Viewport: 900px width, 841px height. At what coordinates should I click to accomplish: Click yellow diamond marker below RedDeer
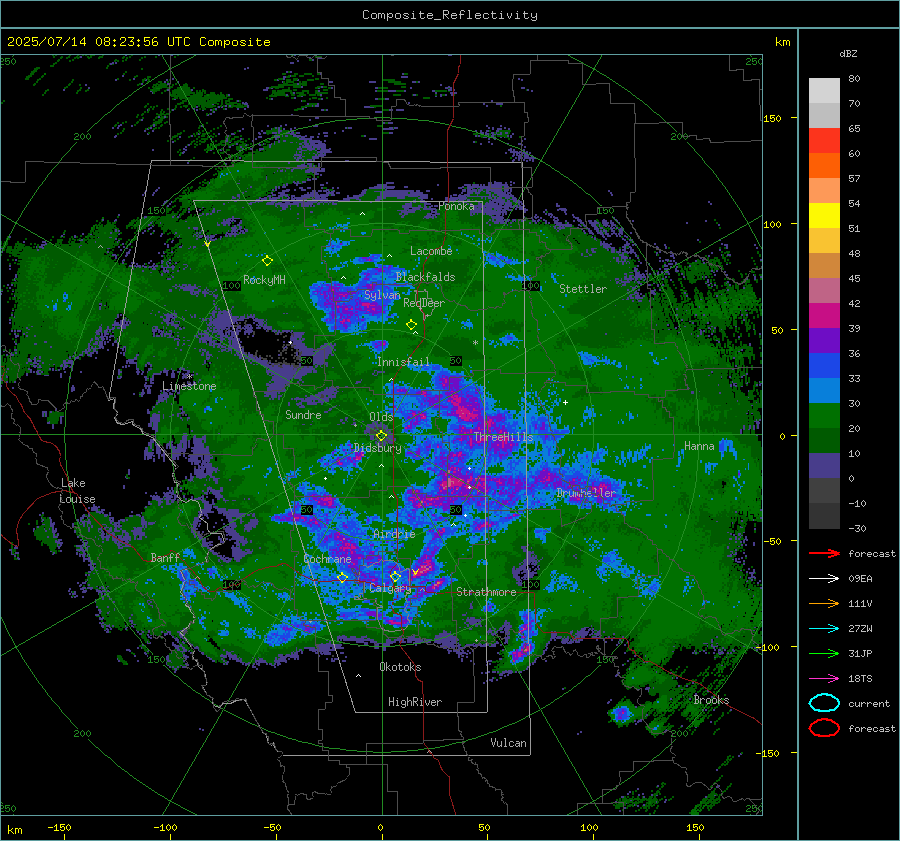coord(411,325)
